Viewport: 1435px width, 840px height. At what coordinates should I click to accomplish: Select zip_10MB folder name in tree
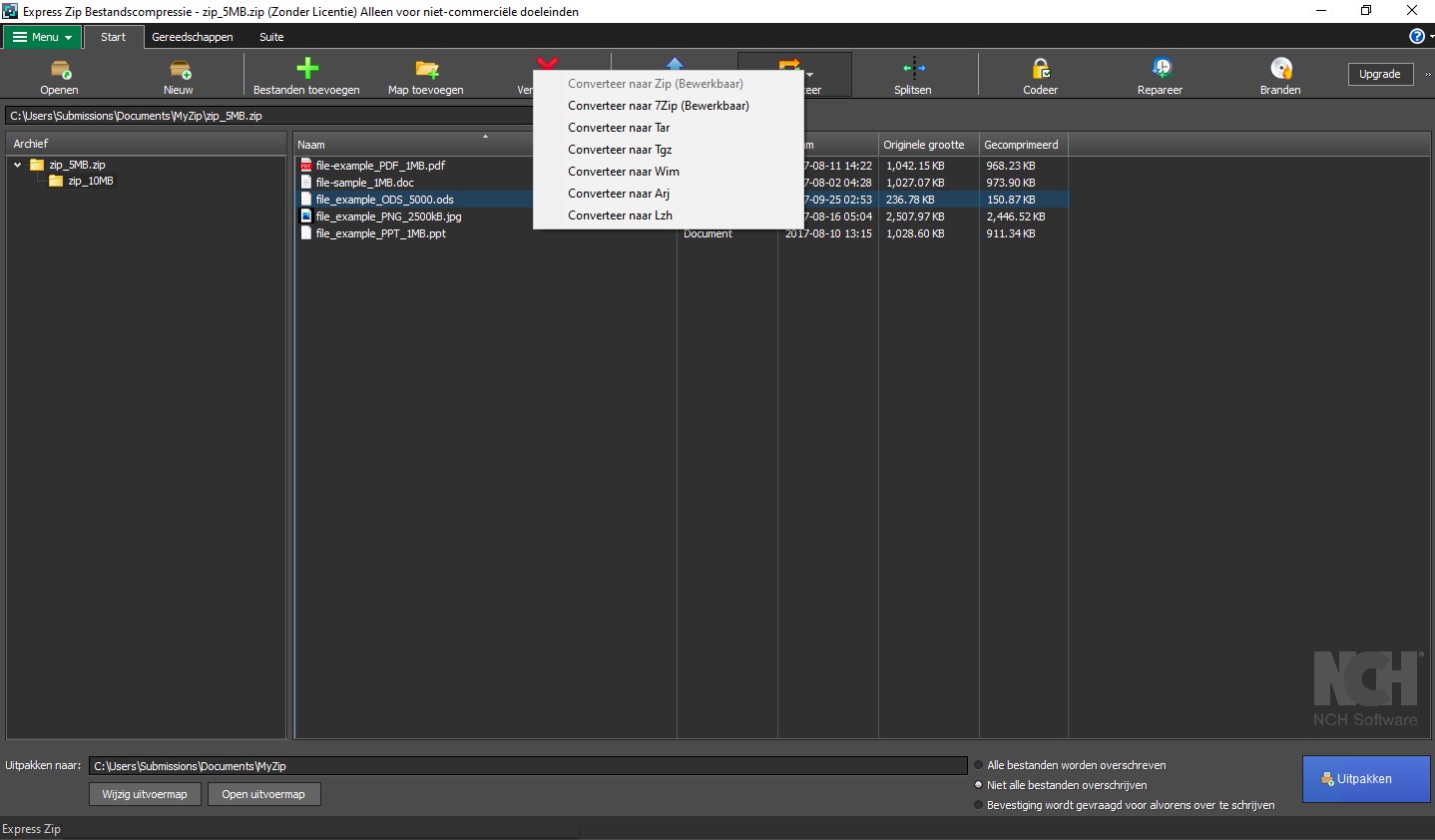91,182
